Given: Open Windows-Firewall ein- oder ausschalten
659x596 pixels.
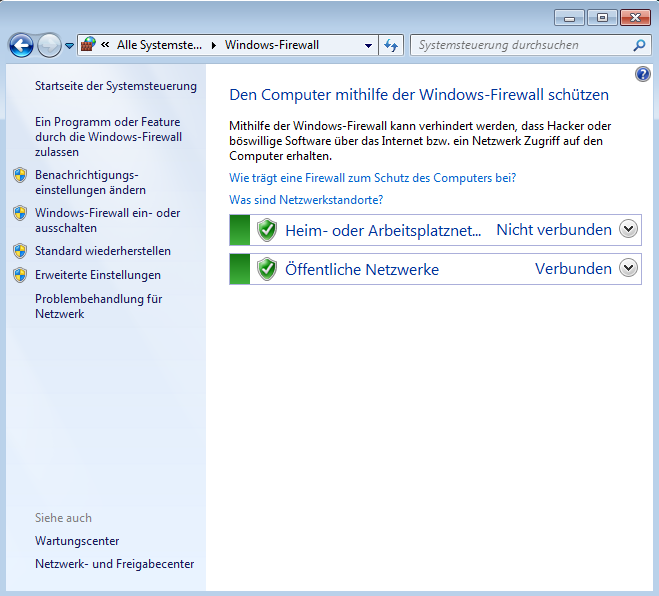Looking at the screenshot, I should 108,220.
